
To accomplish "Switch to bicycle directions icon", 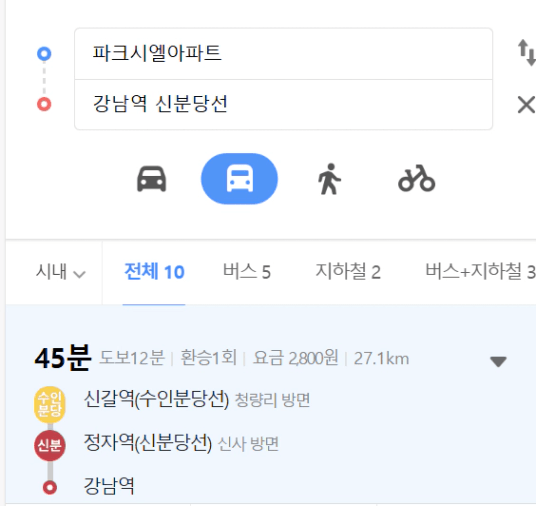I will [x=416, y=179].
